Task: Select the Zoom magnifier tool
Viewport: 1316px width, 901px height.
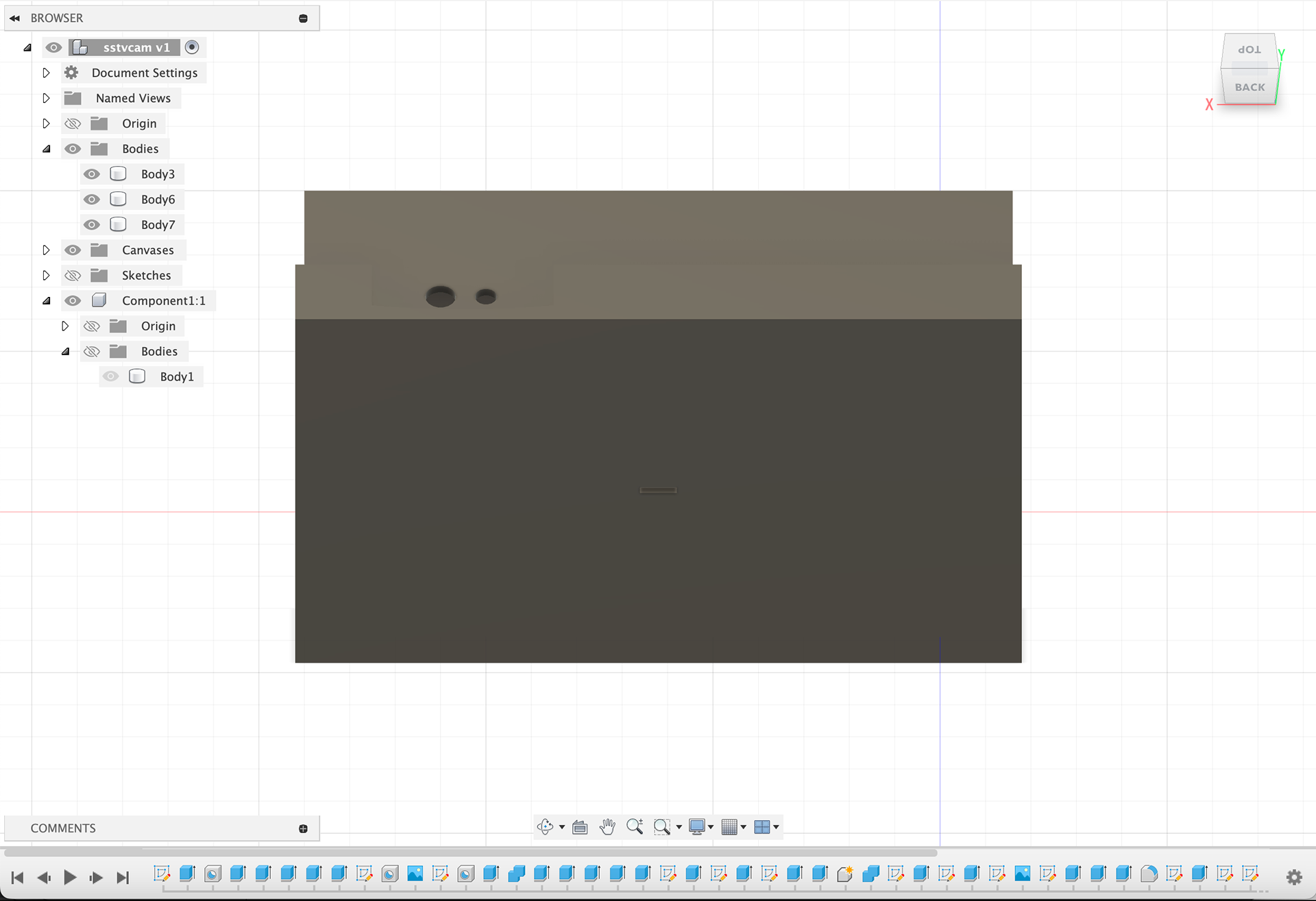Action: tap(634, 827)
